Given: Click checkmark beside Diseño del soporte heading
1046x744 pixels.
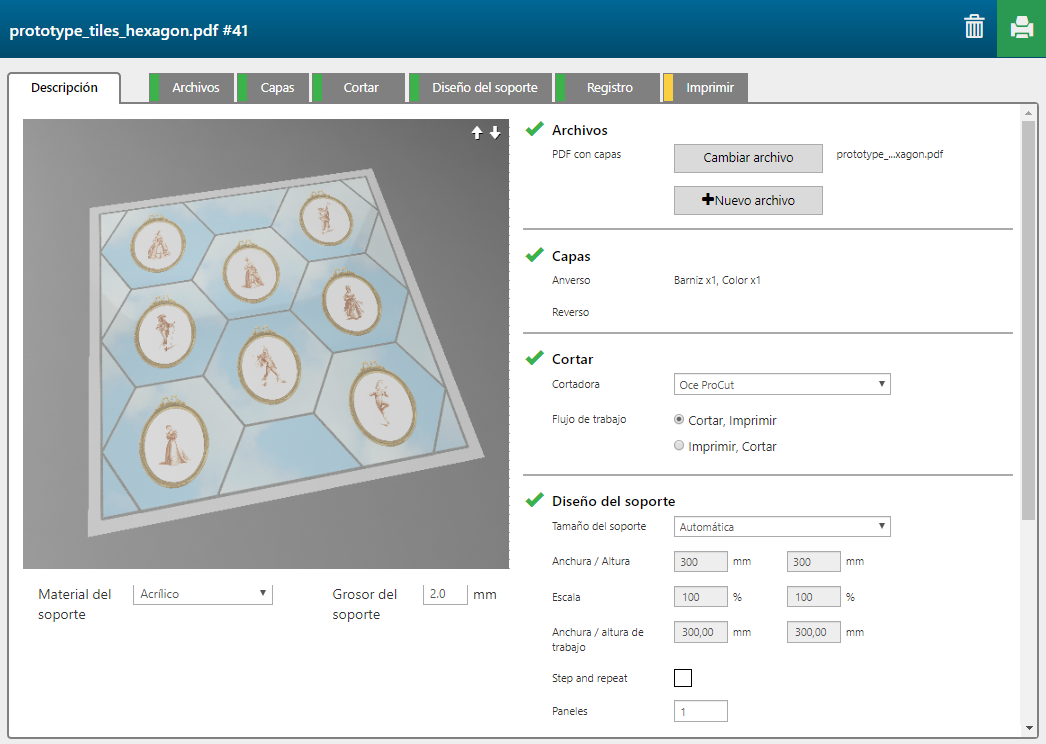Looking at the screenshot, I should [x=534, y=500].
